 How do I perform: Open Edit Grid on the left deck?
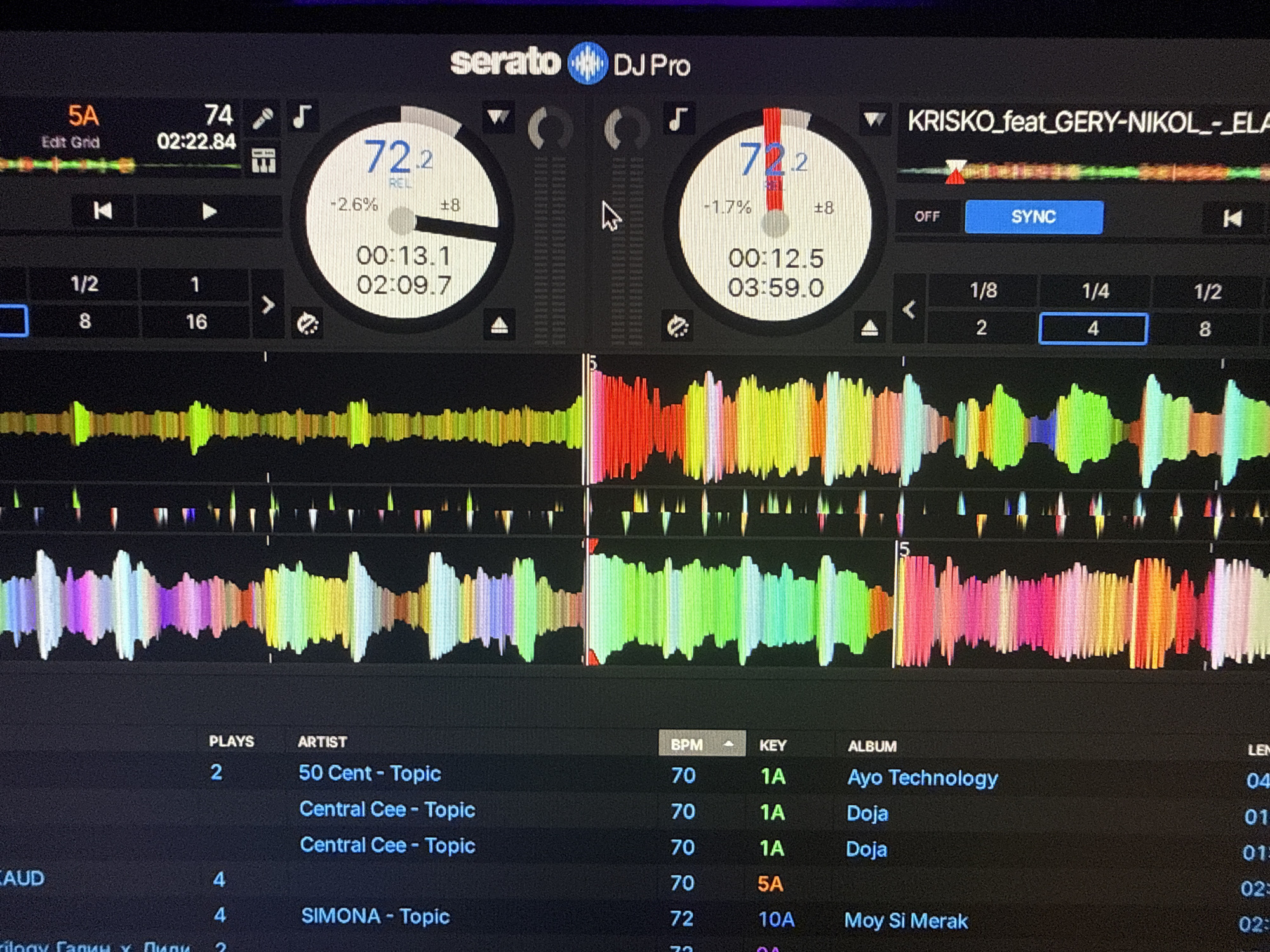coord(70,142)
